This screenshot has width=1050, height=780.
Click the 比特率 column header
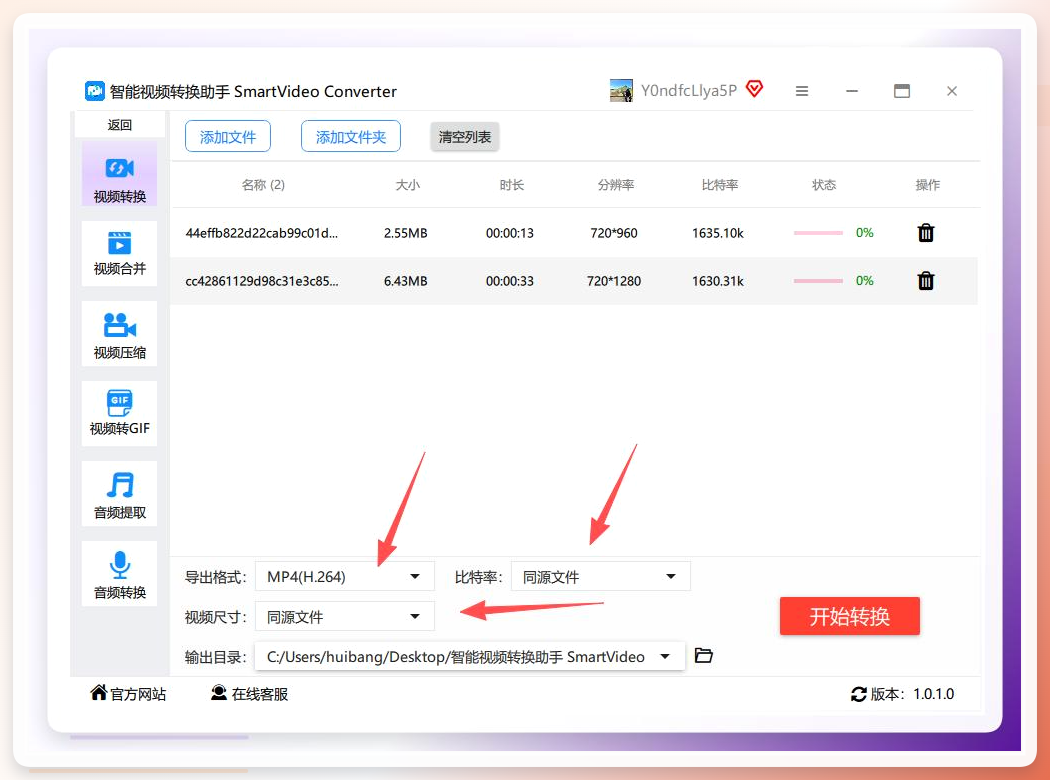point(719,185)
